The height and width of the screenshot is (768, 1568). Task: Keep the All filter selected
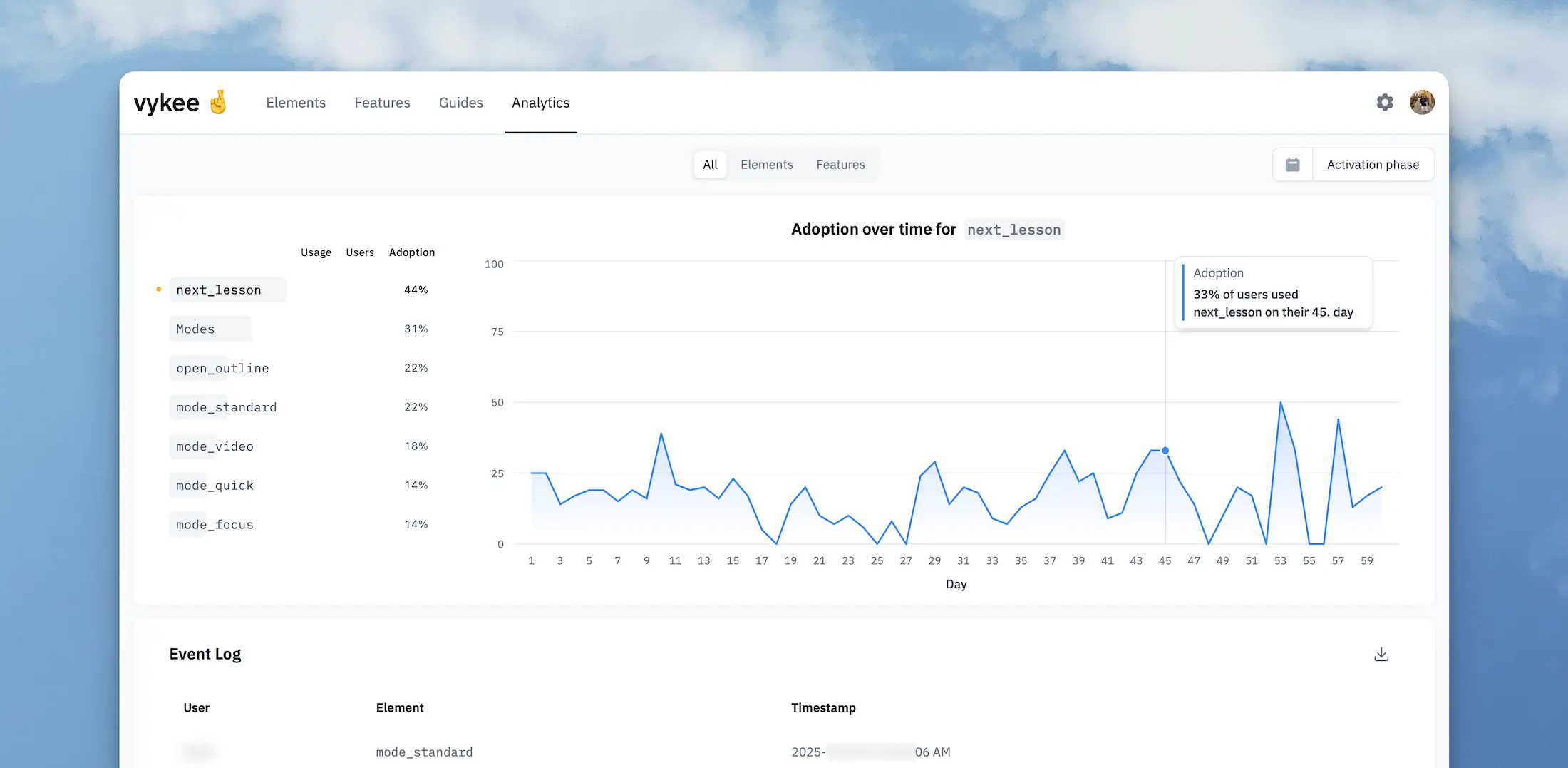tap(710, 164)
